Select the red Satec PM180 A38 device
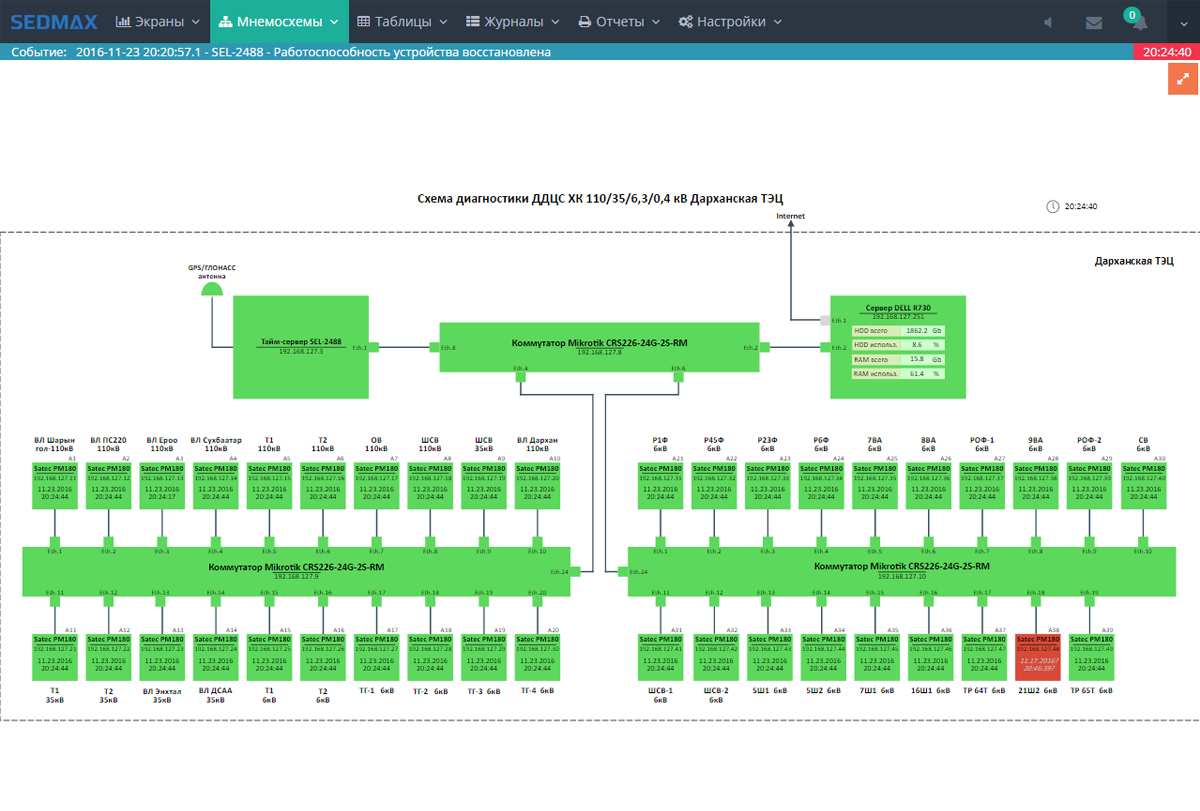1200x811 pixels. (x=1038, y=656)
